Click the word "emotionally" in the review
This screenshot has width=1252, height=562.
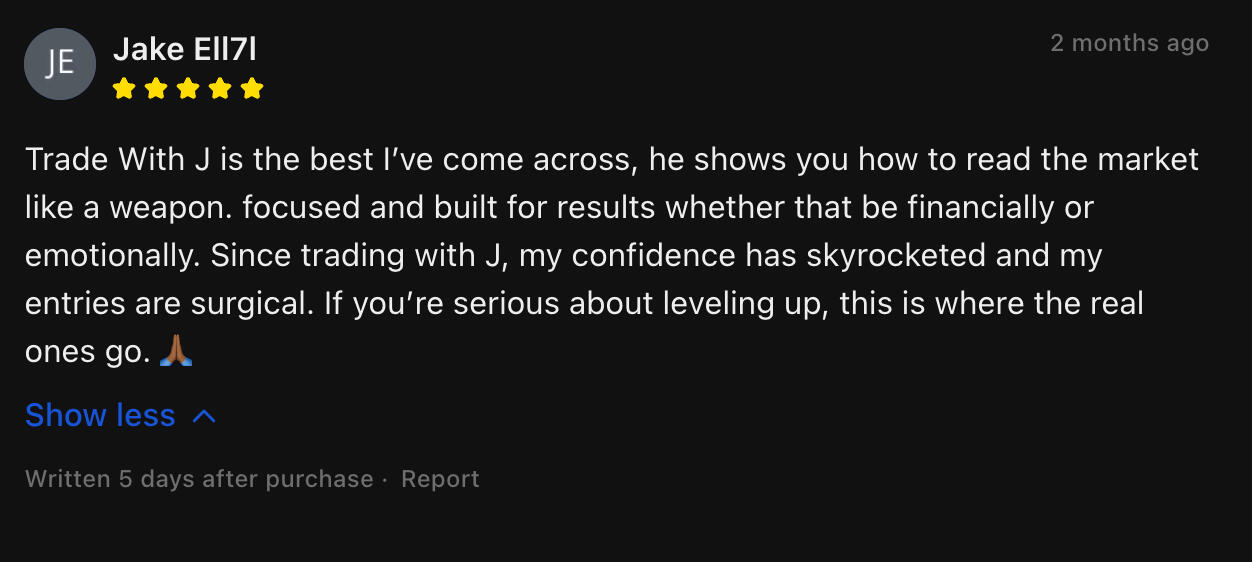pyautogui.click(x=111, y=256)
